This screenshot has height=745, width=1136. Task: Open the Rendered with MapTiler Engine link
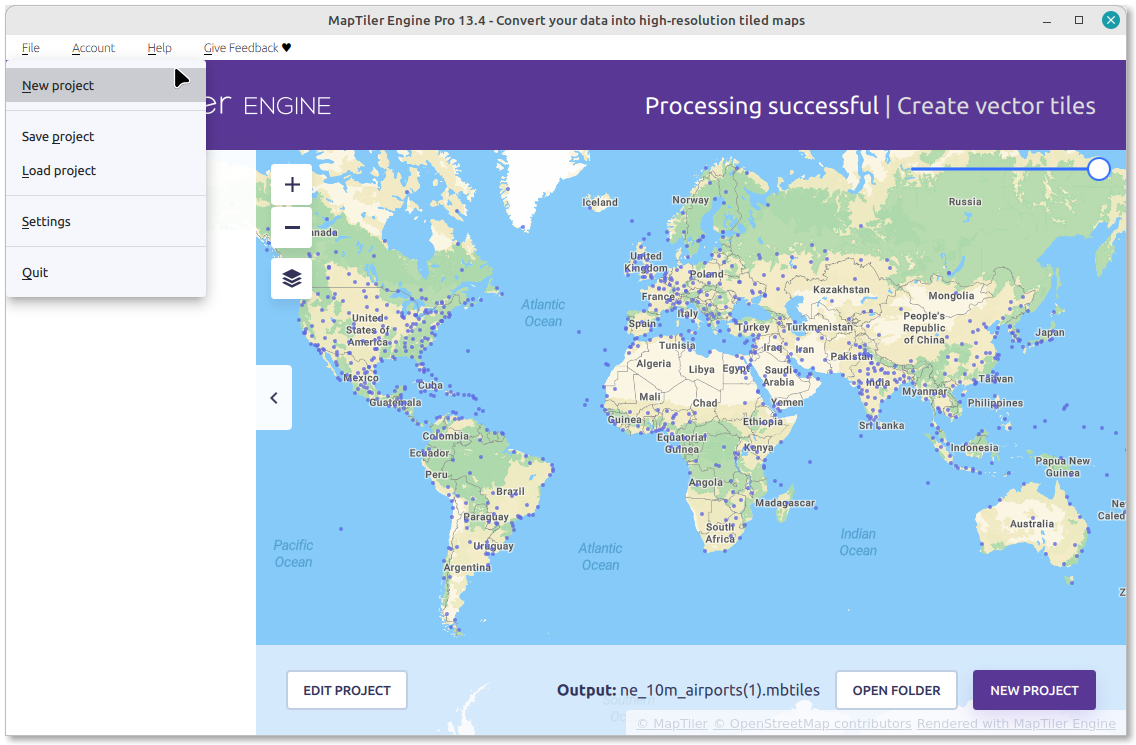1016,723
